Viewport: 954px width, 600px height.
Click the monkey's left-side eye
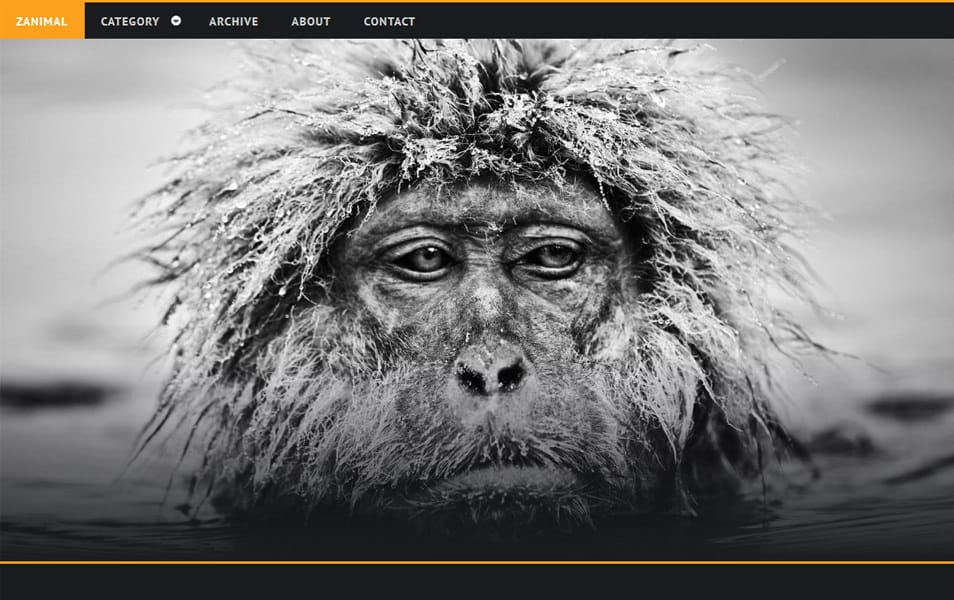point(424,259)
